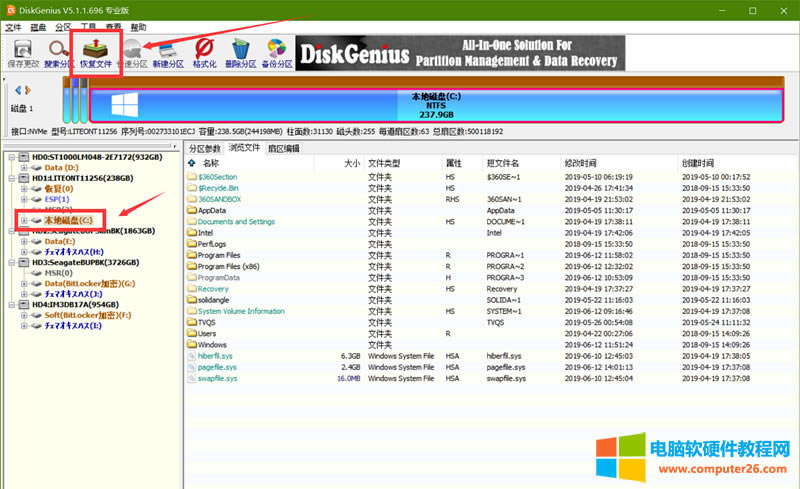Click the Search Partition (搜索分区) magnifier icon

60,48
